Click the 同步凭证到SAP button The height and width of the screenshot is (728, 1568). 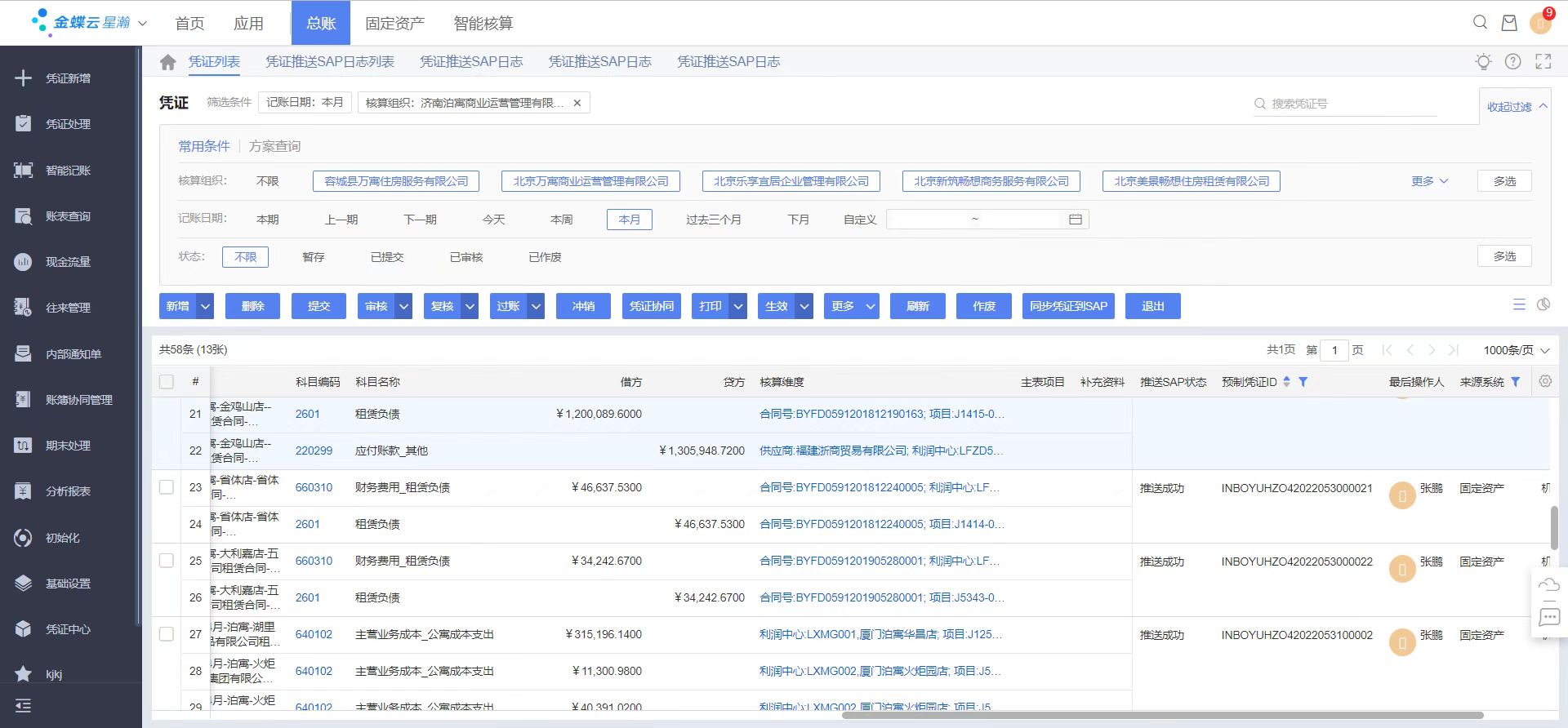tap(1068, 306)
